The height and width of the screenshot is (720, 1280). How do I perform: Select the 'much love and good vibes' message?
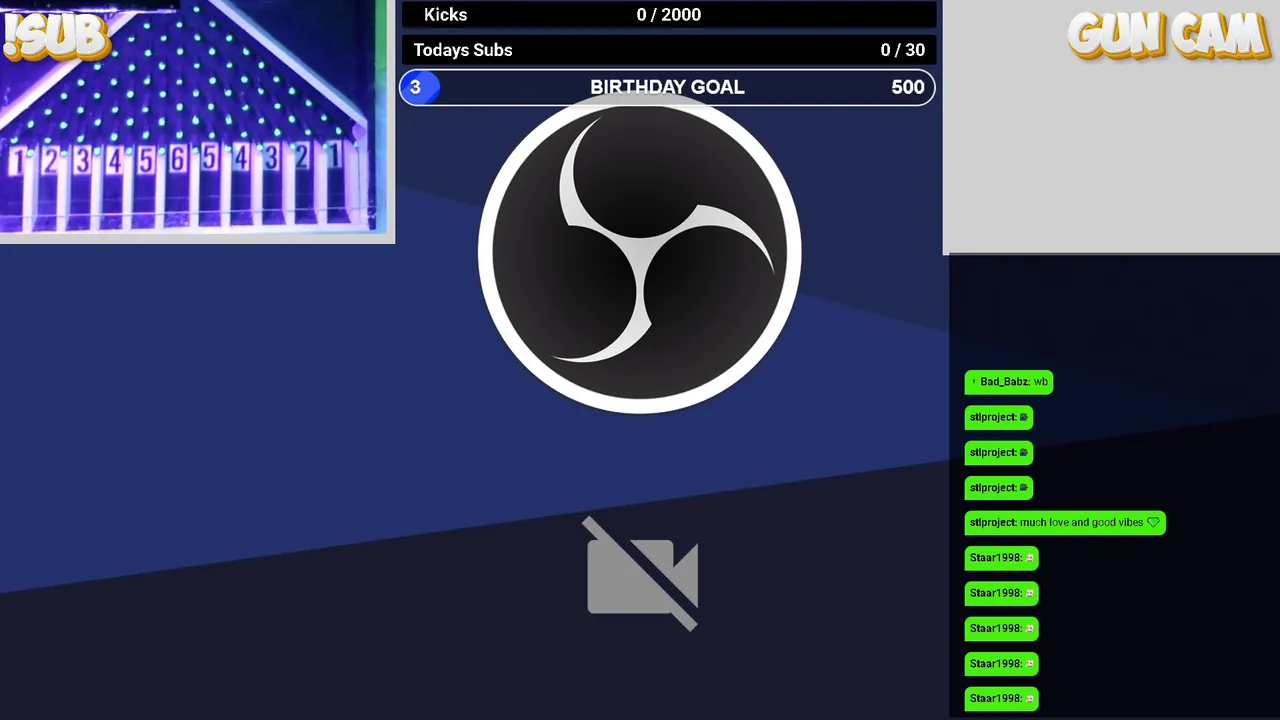[1065, 523]
